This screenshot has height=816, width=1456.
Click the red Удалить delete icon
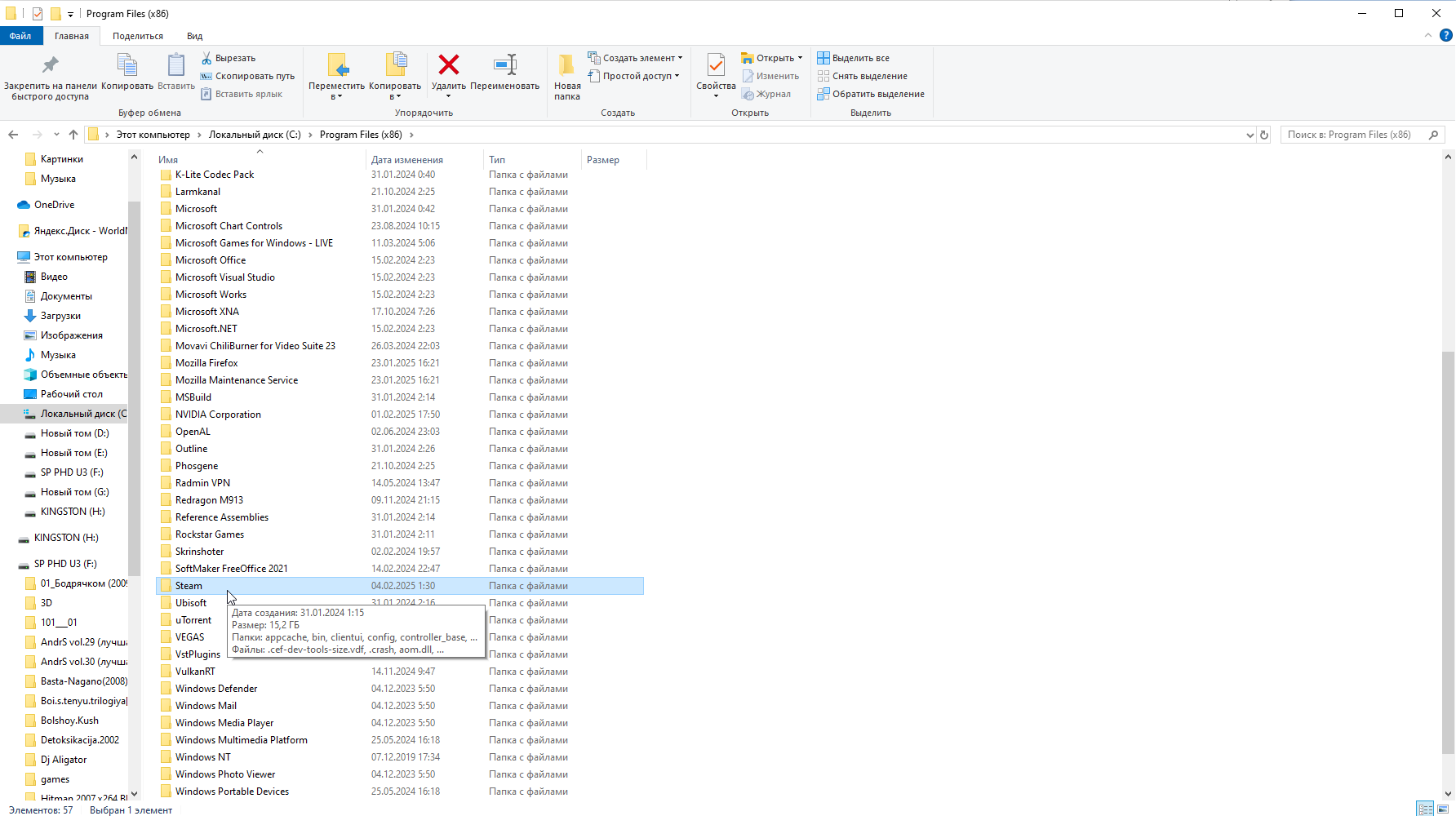pos(448,64)
